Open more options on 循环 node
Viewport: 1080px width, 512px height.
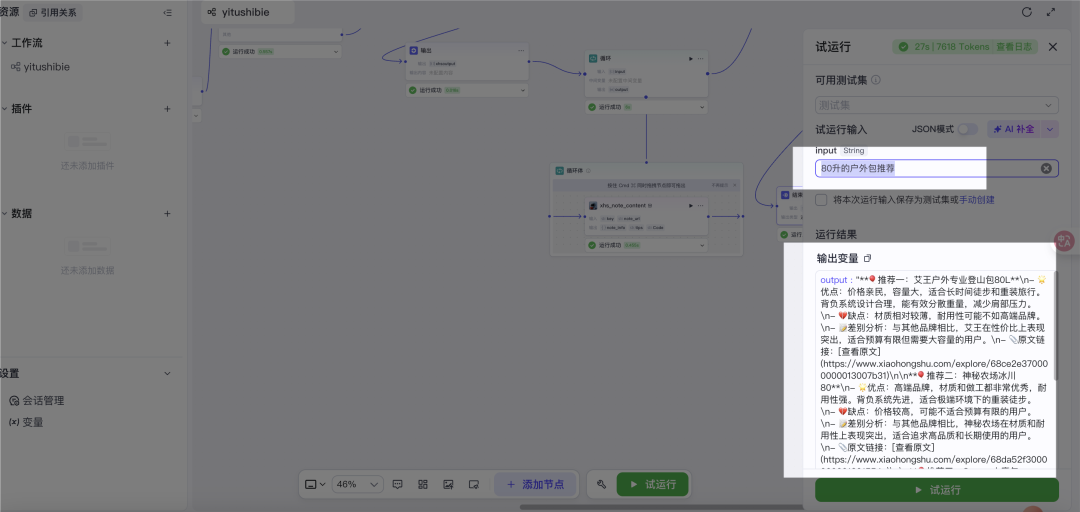[700, 59]
